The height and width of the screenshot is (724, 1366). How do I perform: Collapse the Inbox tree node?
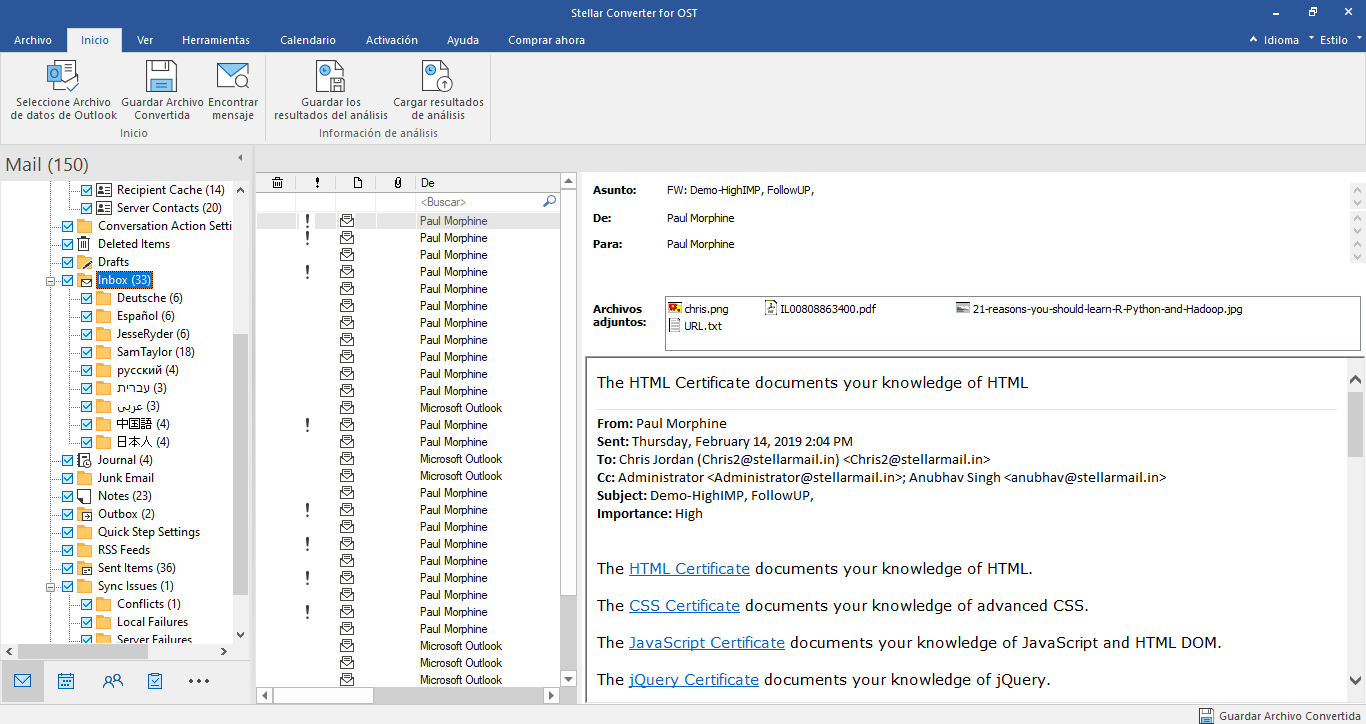pyautogui.click(x=50, y=280)
